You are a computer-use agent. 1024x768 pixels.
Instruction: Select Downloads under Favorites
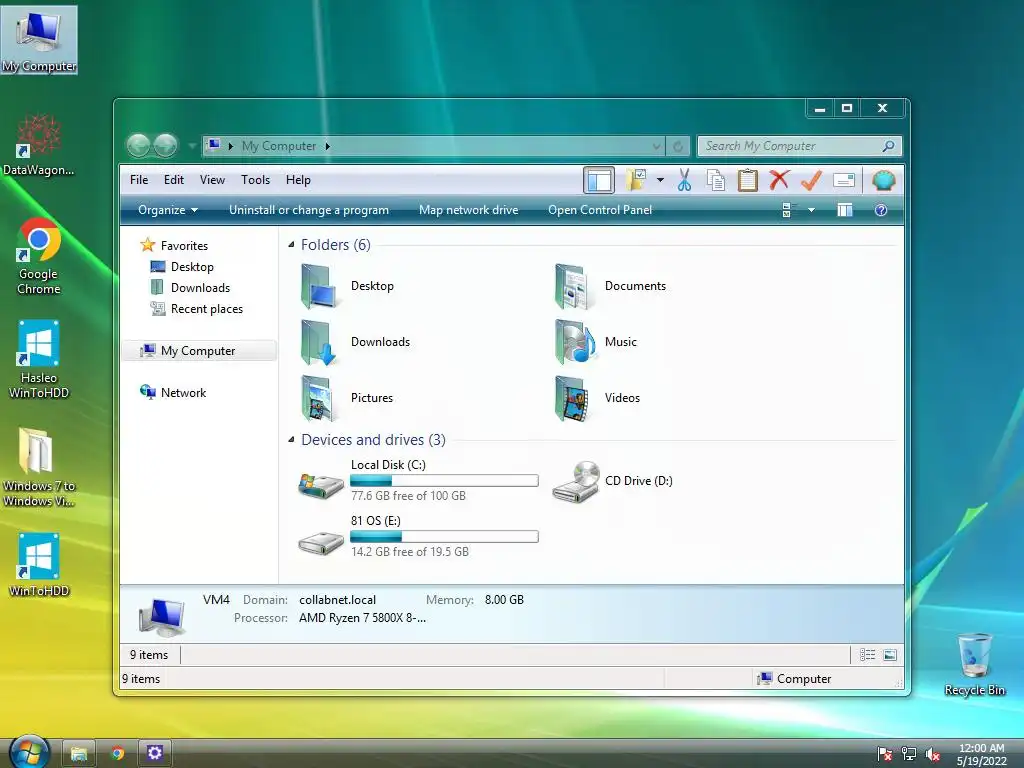pyautogui.click(x=190, y=288)
